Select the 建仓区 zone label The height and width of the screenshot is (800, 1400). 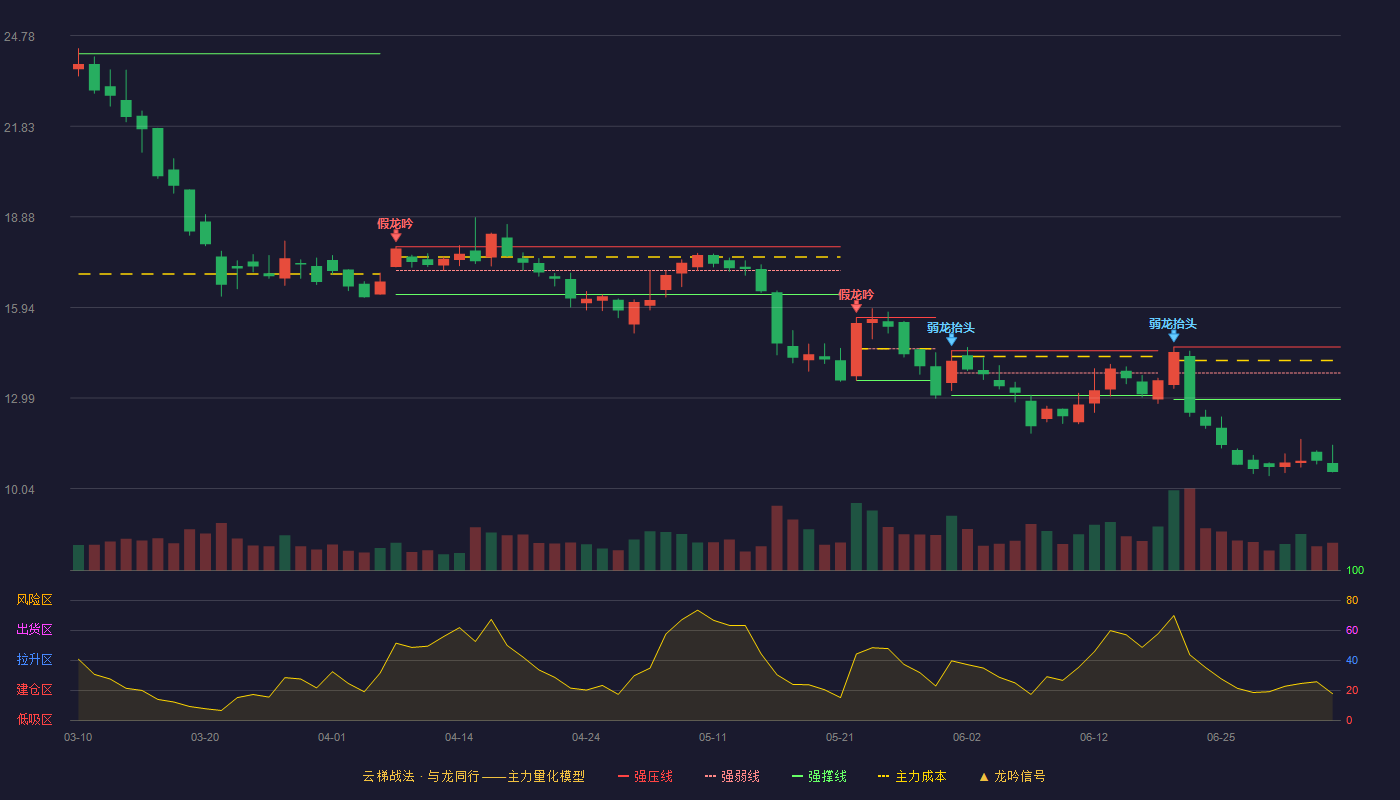(34, 690)
